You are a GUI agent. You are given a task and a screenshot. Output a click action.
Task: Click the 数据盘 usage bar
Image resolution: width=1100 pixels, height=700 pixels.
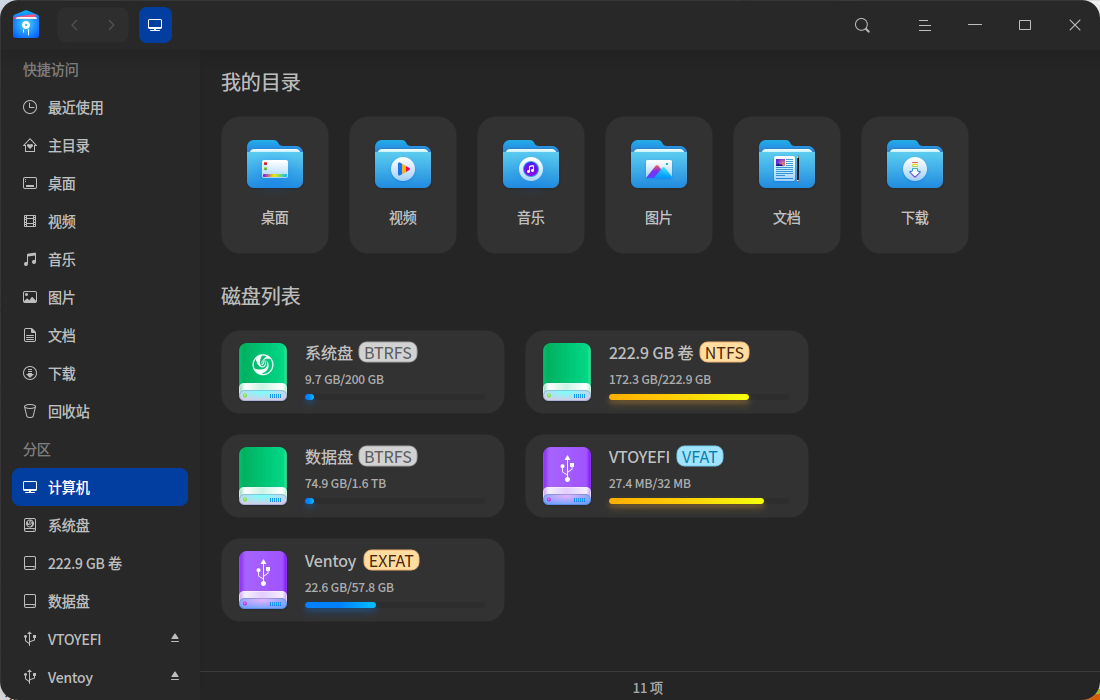[394, 501]
